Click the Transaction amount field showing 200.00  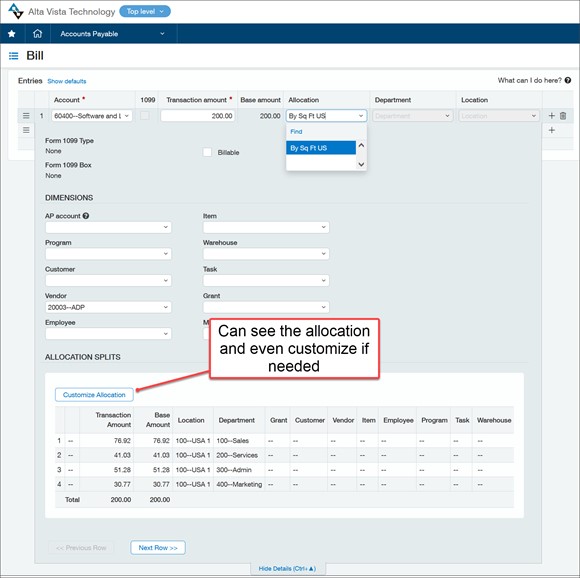coord(198,116)
